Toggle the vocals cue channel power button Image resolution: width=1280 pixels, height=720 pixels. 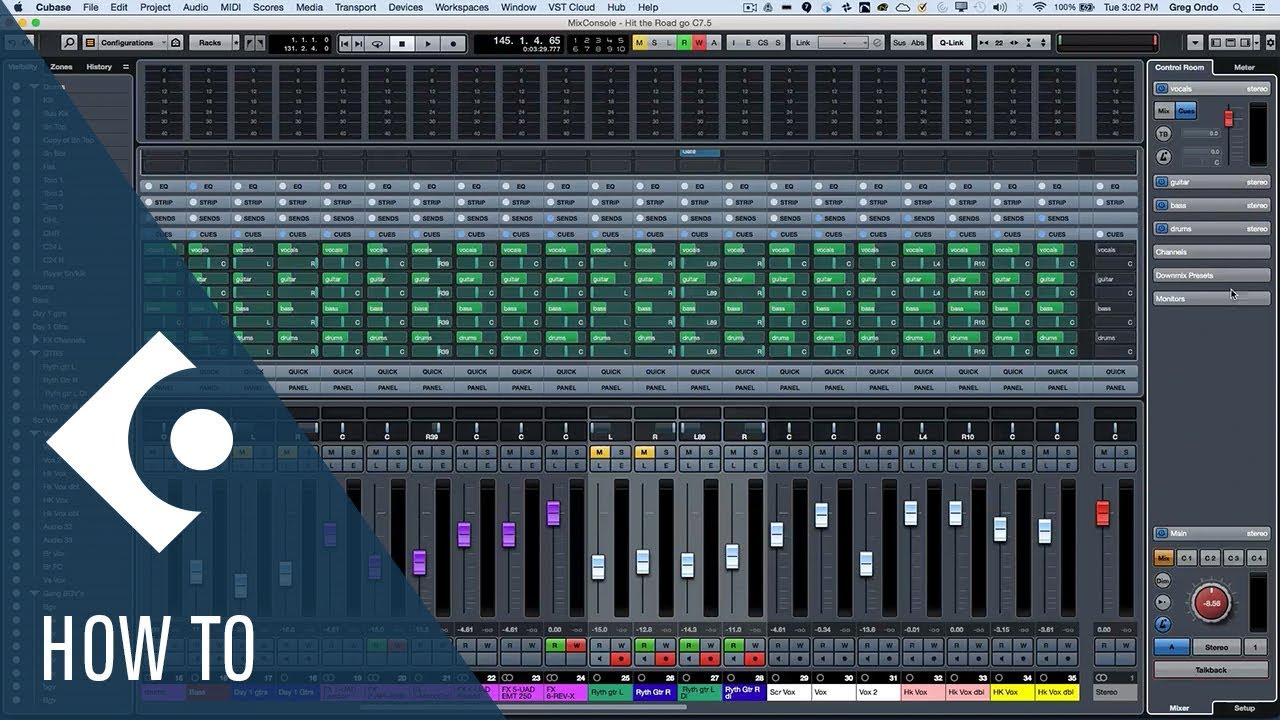coord(1162,88)
